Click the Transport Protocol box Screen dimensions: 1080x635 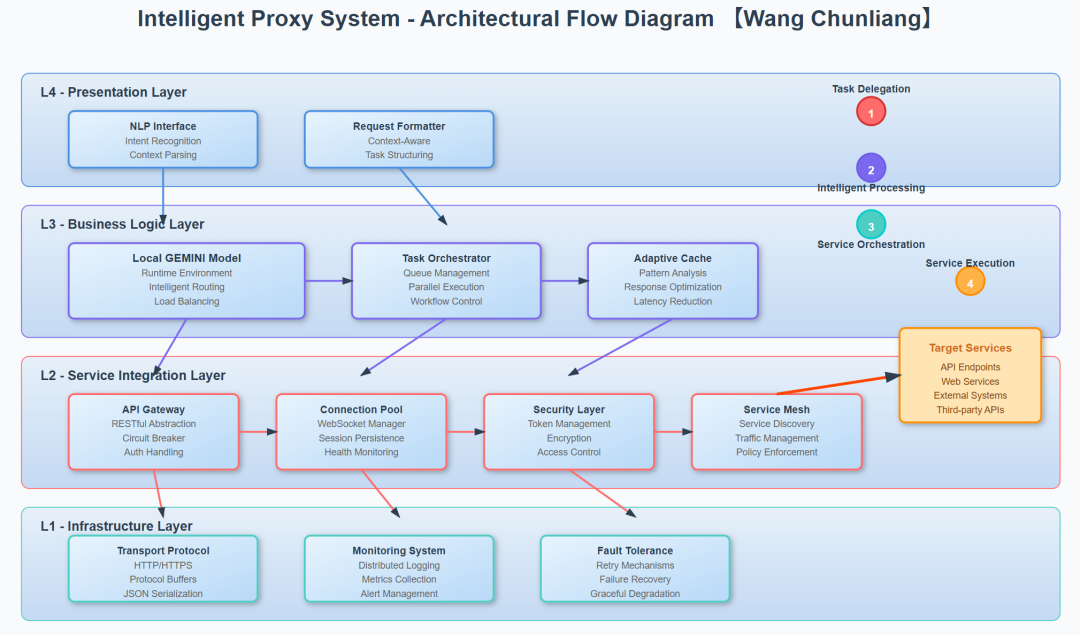click(163, 569)
